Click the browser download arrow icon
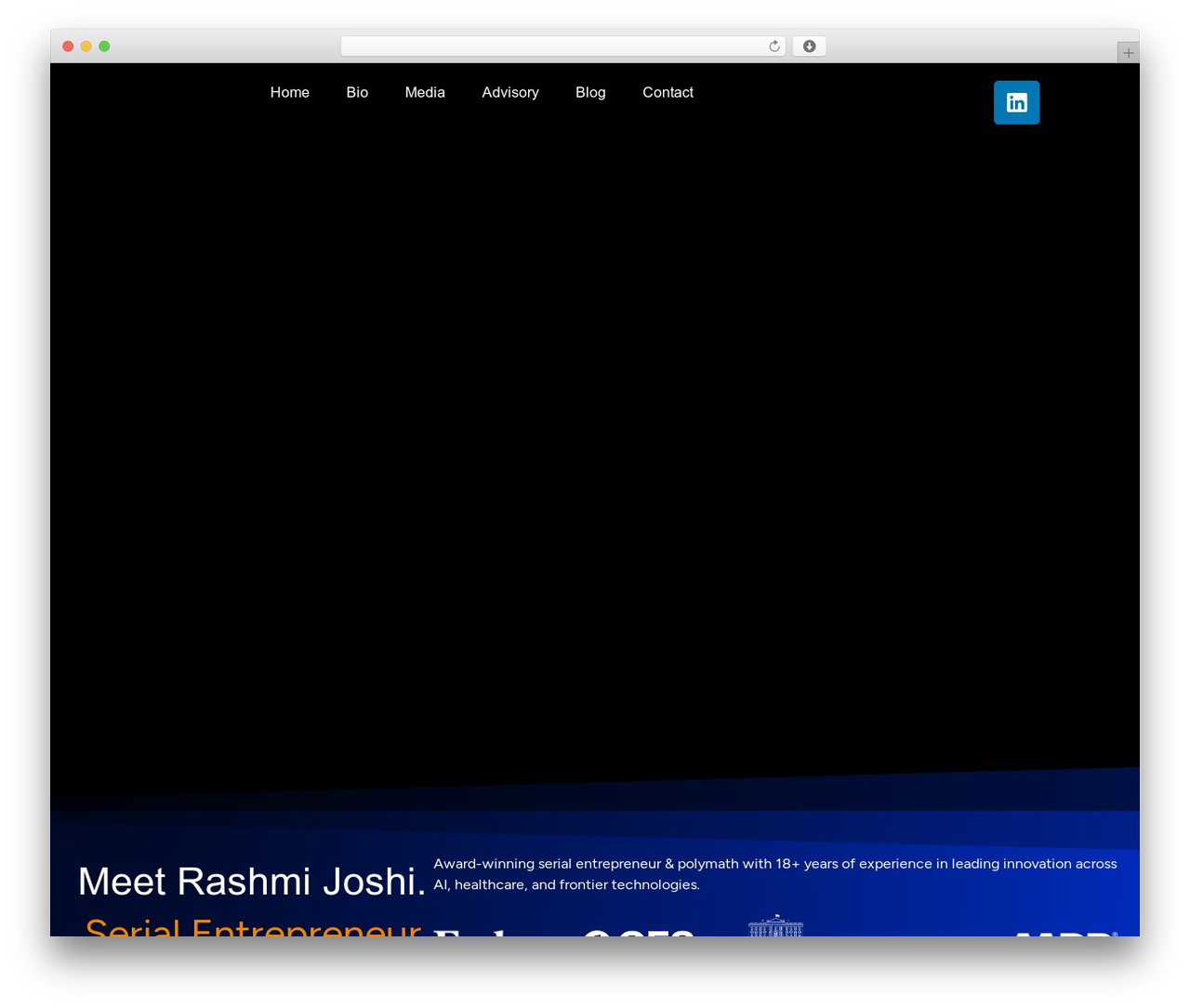 click(x=809, y=46)
